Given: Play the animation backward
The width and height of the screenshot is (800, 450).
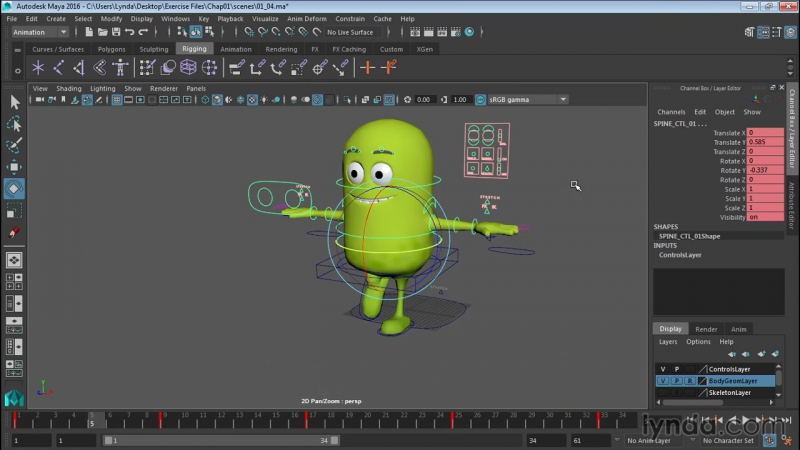Looking at the screenshot, I should click(x=733, y=419).
